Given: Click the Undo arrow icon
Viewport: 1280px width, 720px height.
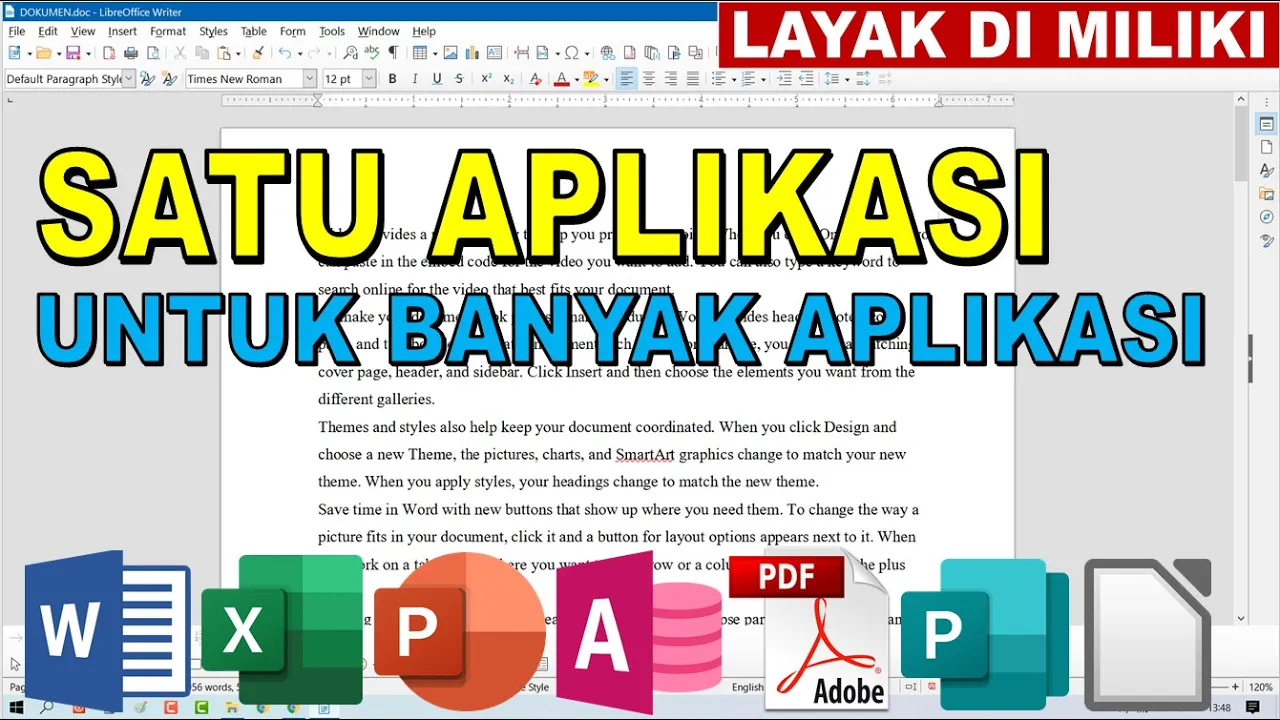Looking at the screenshot, I should tap(284, 53).
